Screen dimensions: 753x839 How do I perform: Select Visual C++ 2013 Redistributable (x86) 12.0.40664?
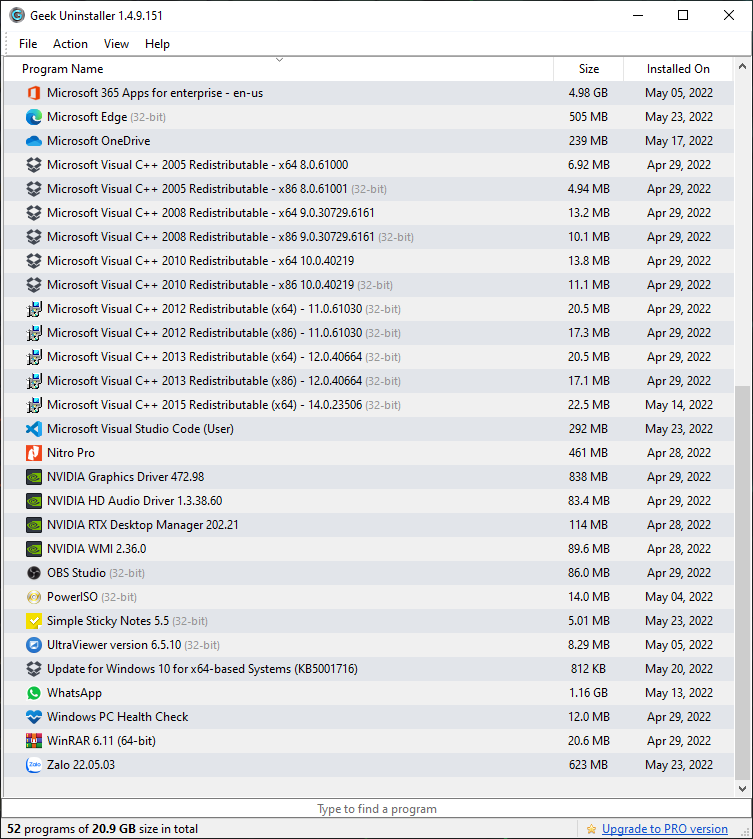pyautogui.click(x=369, y=381)
